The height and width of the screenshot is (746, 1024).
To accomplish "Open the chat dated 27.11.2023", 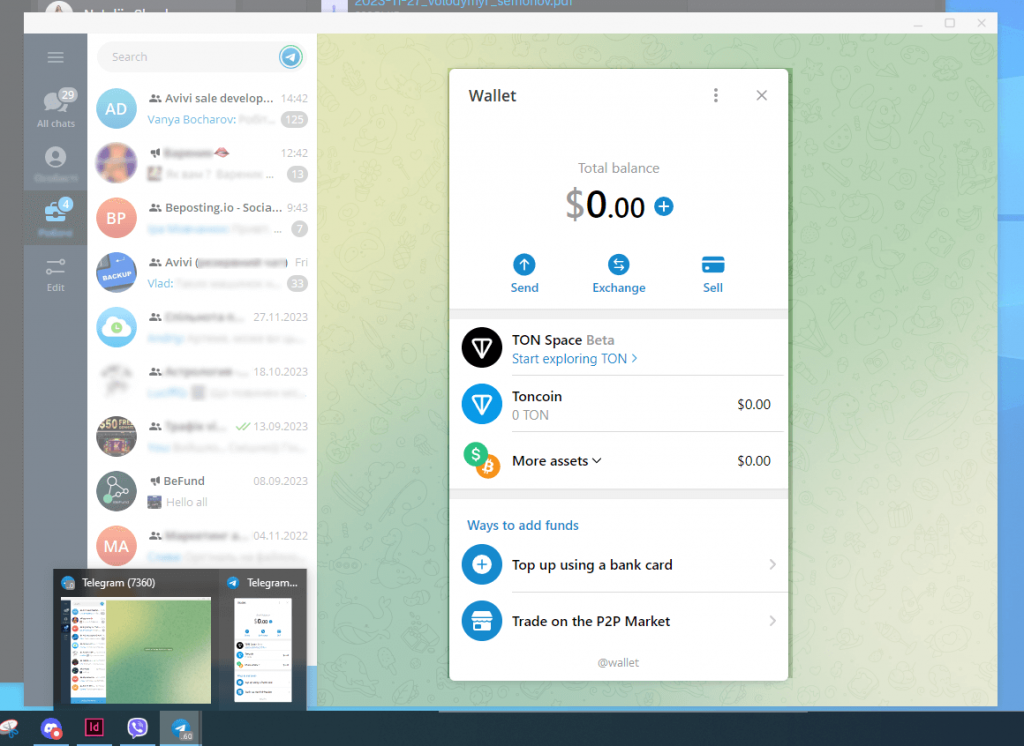I will click(x=202, y=327).
